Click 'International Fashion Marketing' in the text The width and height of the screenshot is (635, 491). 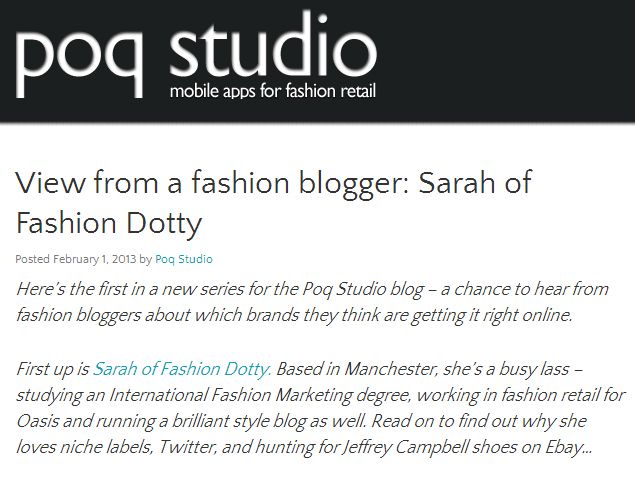click(x=230, y=395)
